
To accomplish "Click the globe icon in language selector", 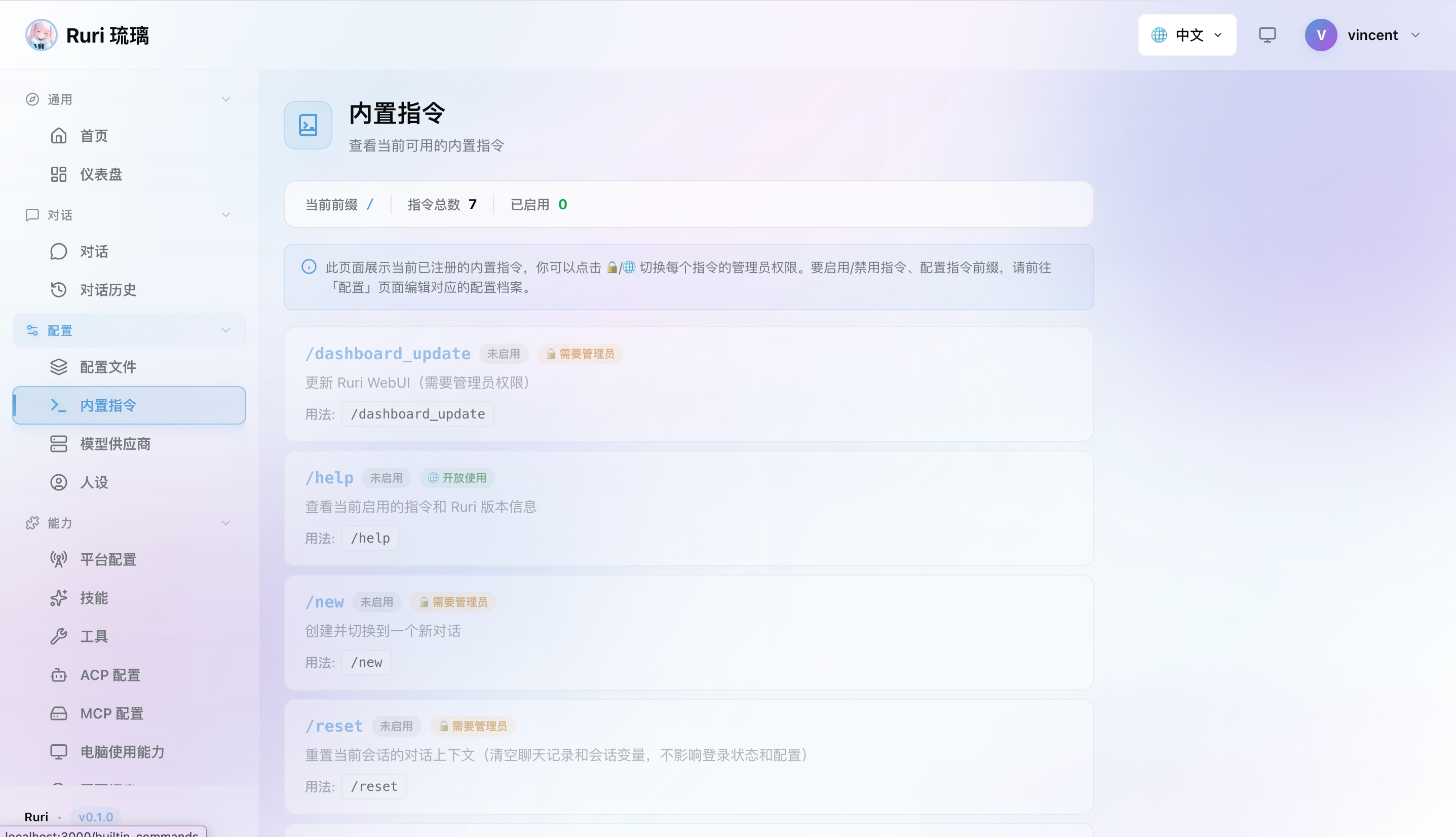I will coord(1159,35).
